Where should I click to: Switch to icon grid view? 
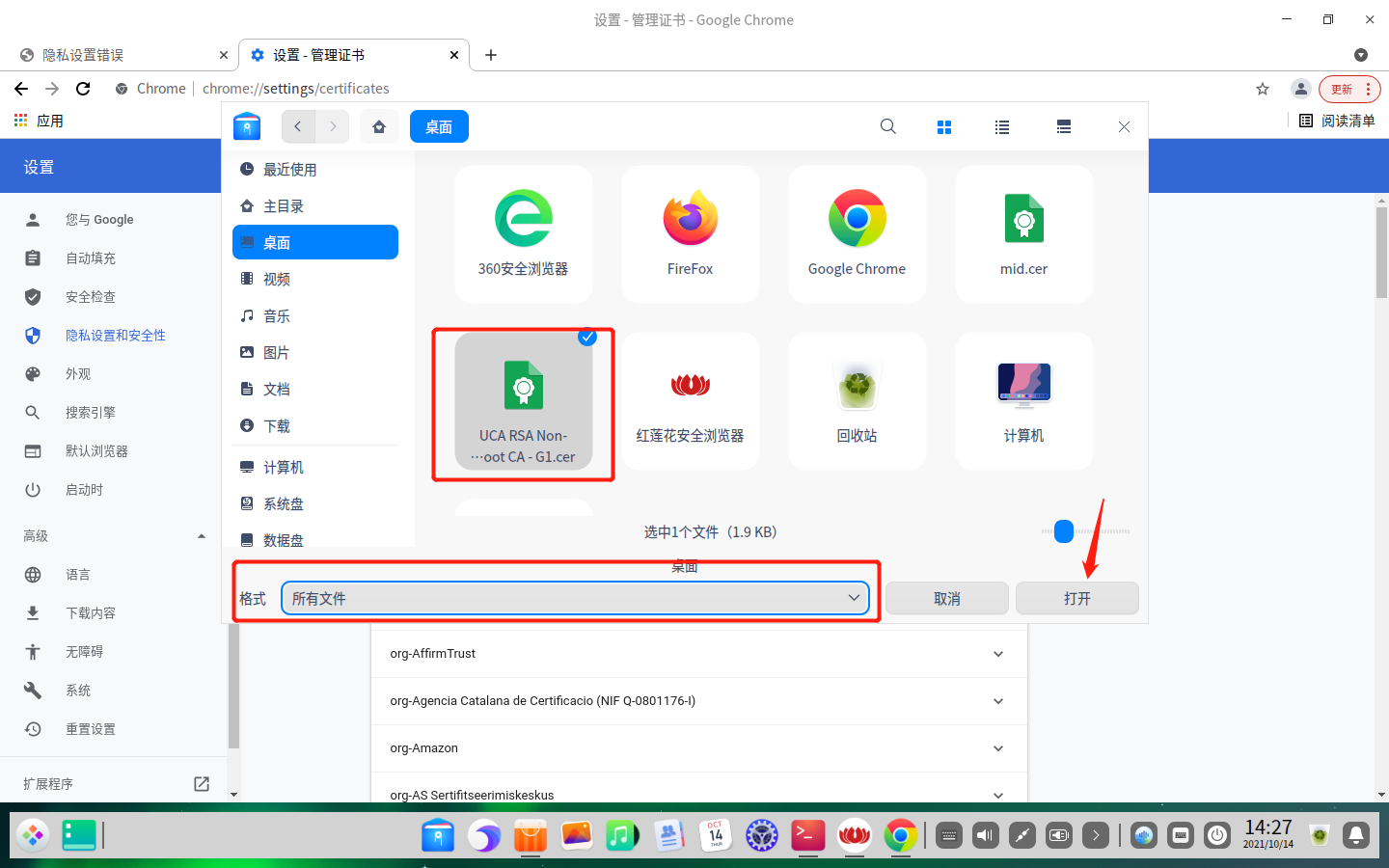coord(944,127)
